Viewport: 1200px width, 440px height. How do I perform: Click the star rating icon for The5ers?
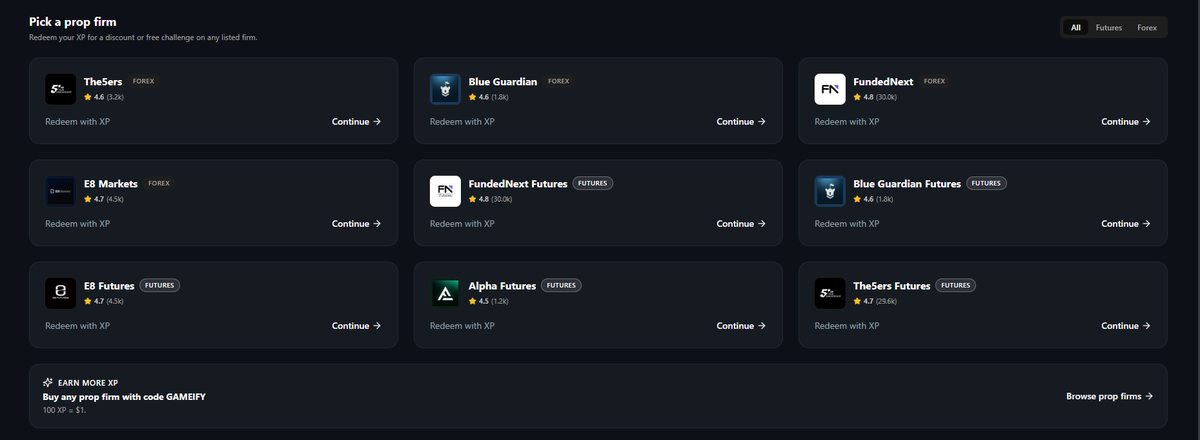[x=88, y=98]
